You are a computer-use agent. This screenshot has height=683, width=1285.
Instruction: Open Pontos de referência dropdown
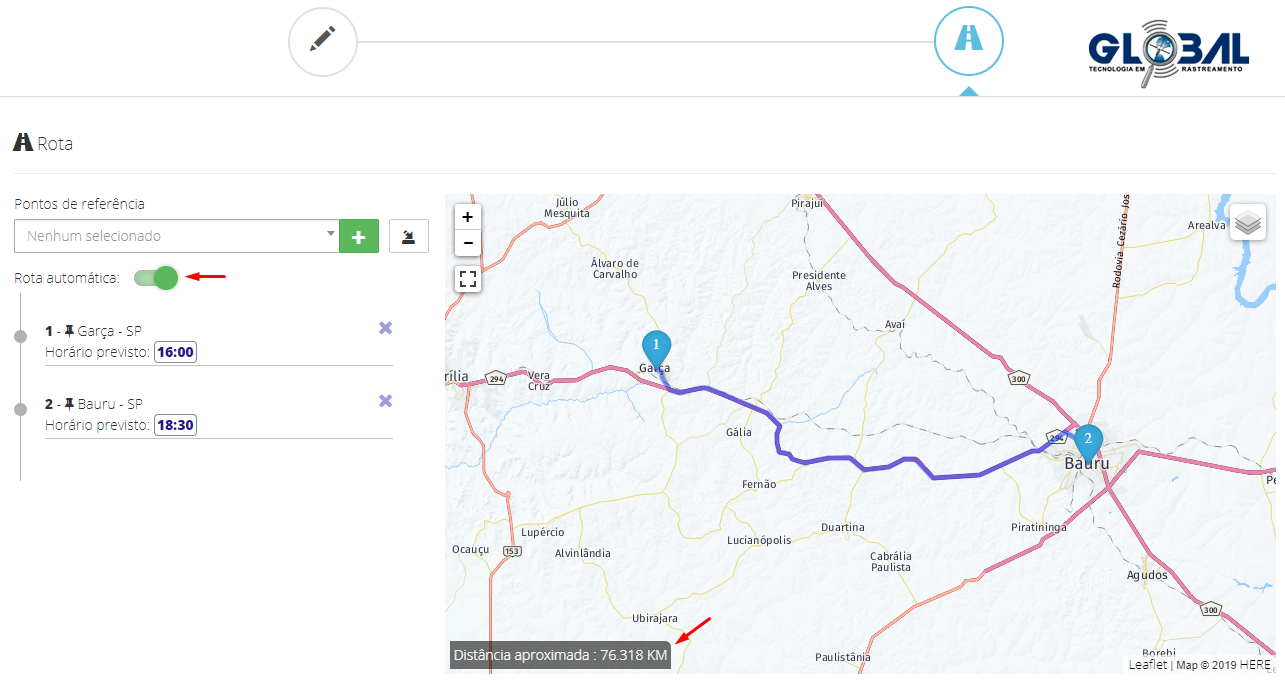click(177, 237)
